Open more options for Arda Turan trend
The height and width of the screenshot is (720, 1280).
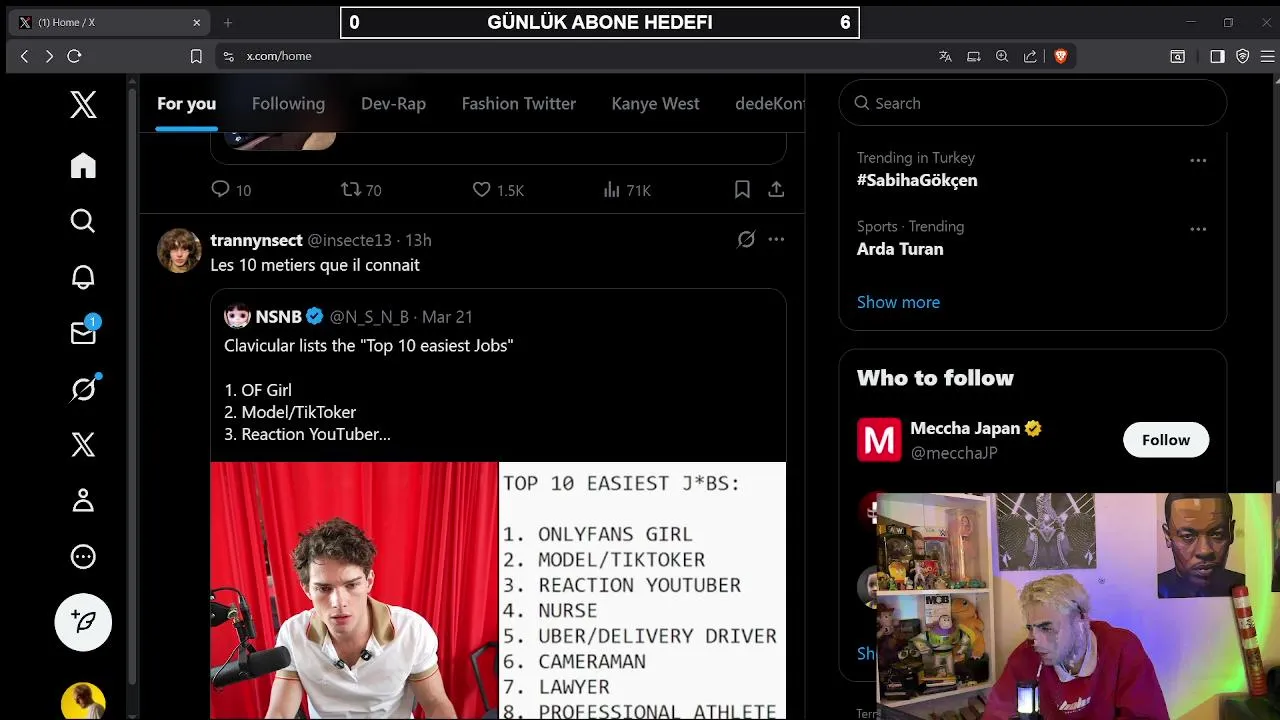(x=1198, y=229)
